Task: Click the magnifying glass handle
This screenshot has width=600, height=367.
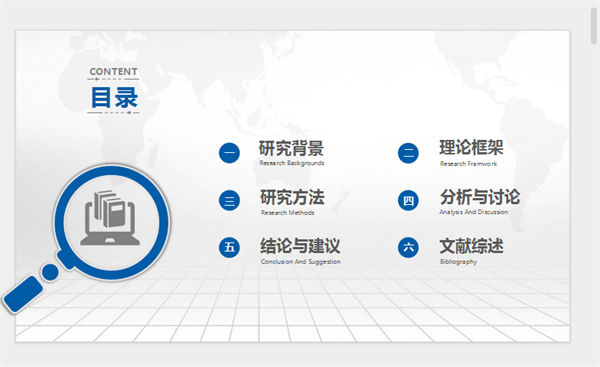Action: (23, 294)
